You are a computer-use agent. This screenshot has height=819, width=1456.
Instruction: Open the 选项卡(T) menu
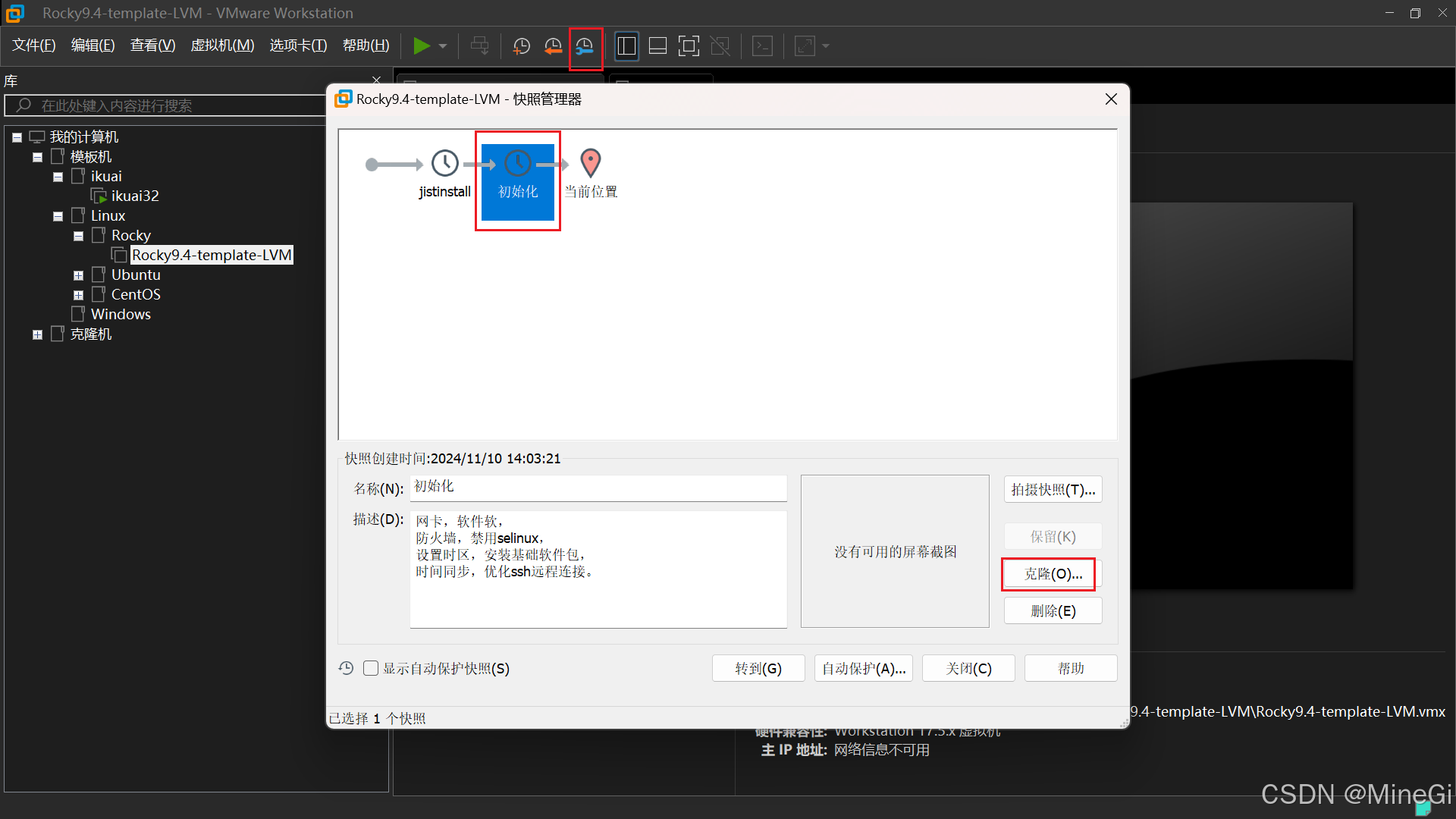pos(298,45)
